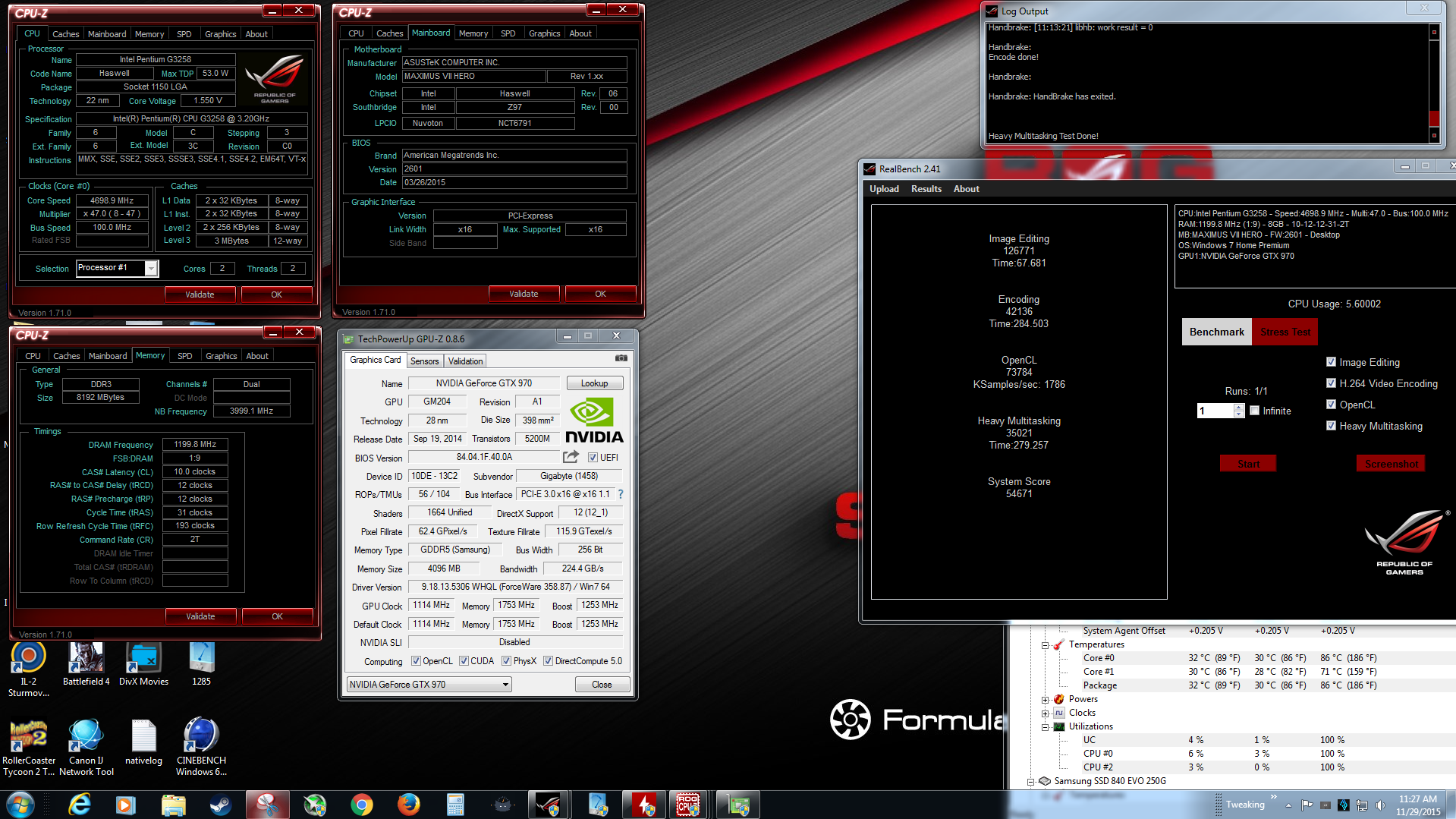This screenshot has height=819, width=1456.
Task: Switch to the Snipping Tool on the taskbar
Action: [x=267, y=805]
